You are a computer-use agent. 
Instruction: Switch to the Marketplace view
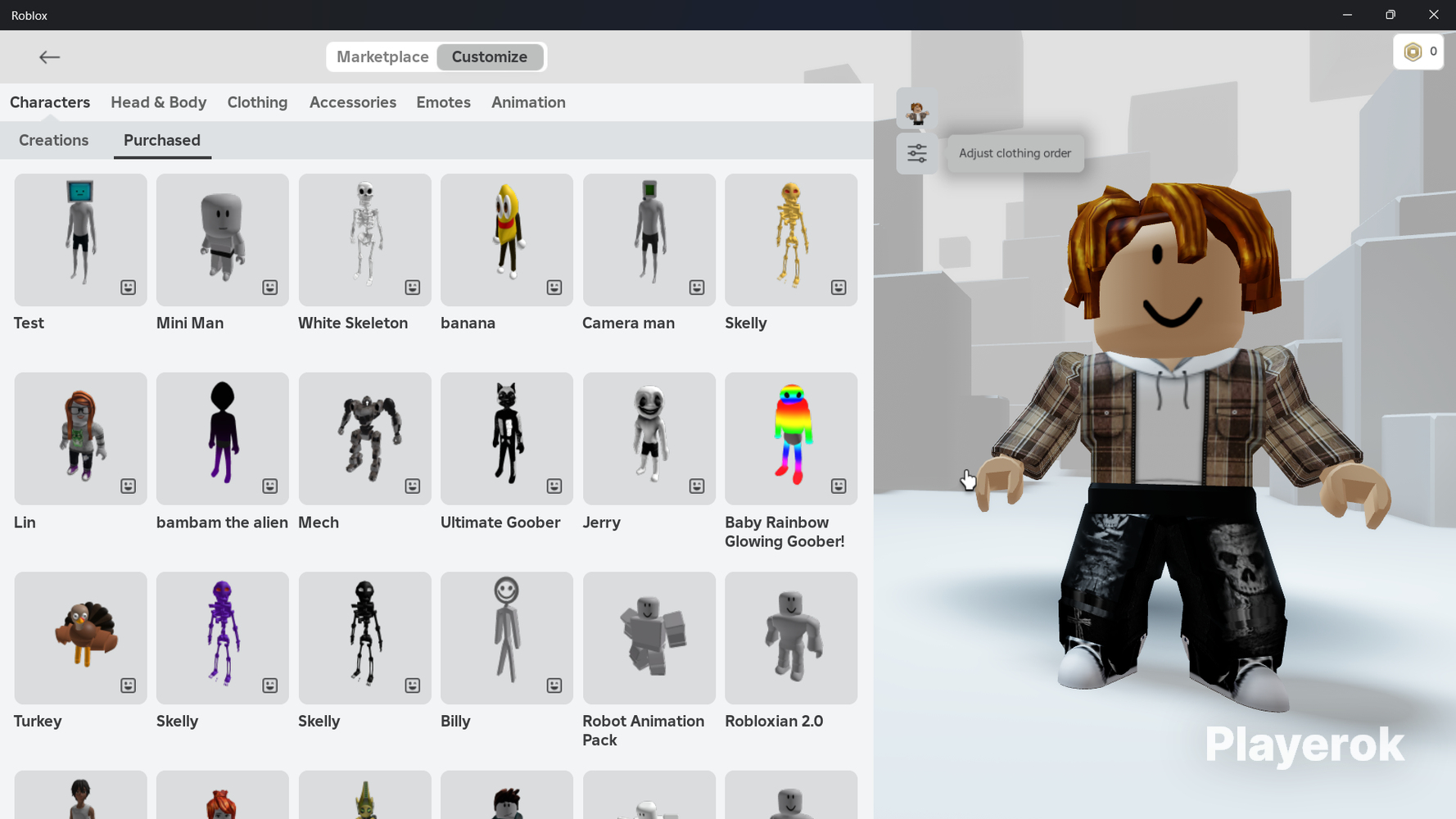point(382,57)
